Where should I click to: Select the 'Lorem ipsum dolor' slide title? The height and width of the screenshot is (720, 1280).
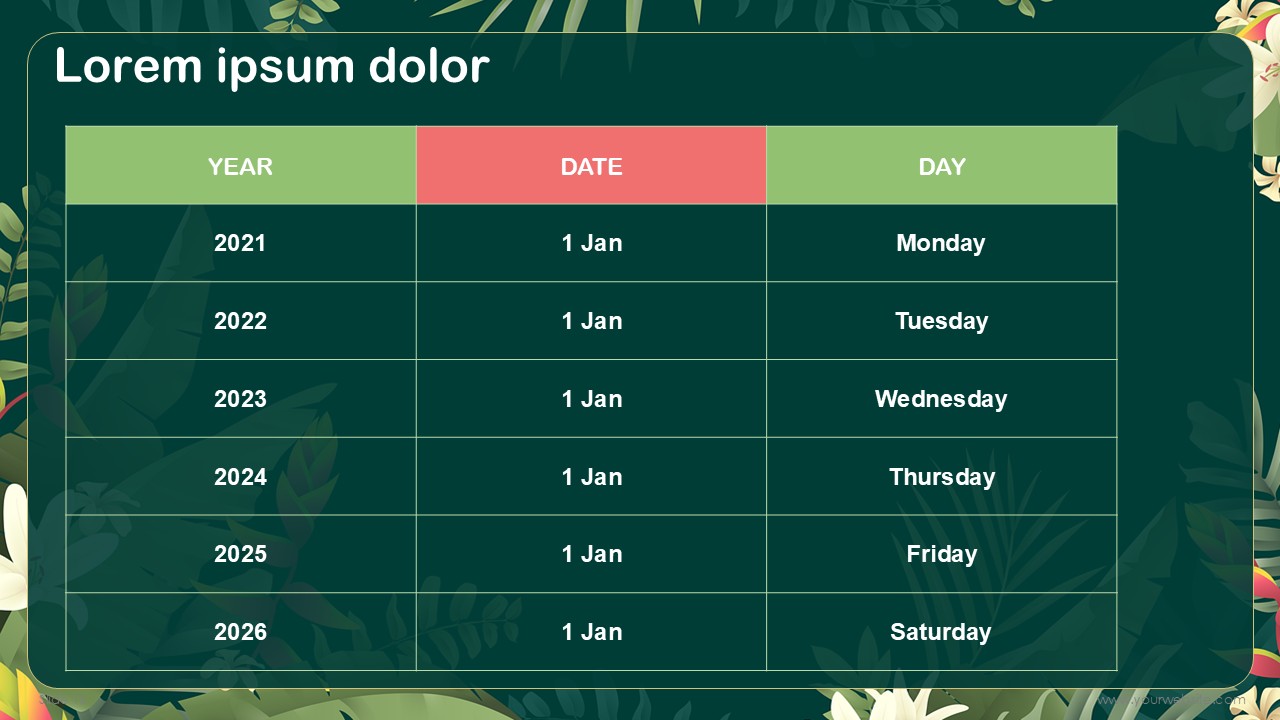[x=272, y=67]
